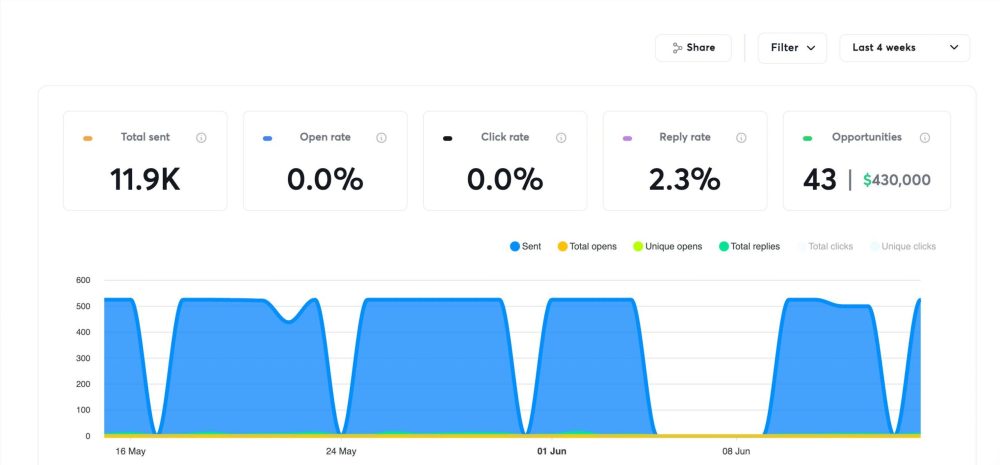This screenshot has width=1000, height=465.
Task: Toggle Unique opens legend item
Action: pos(667,246)
